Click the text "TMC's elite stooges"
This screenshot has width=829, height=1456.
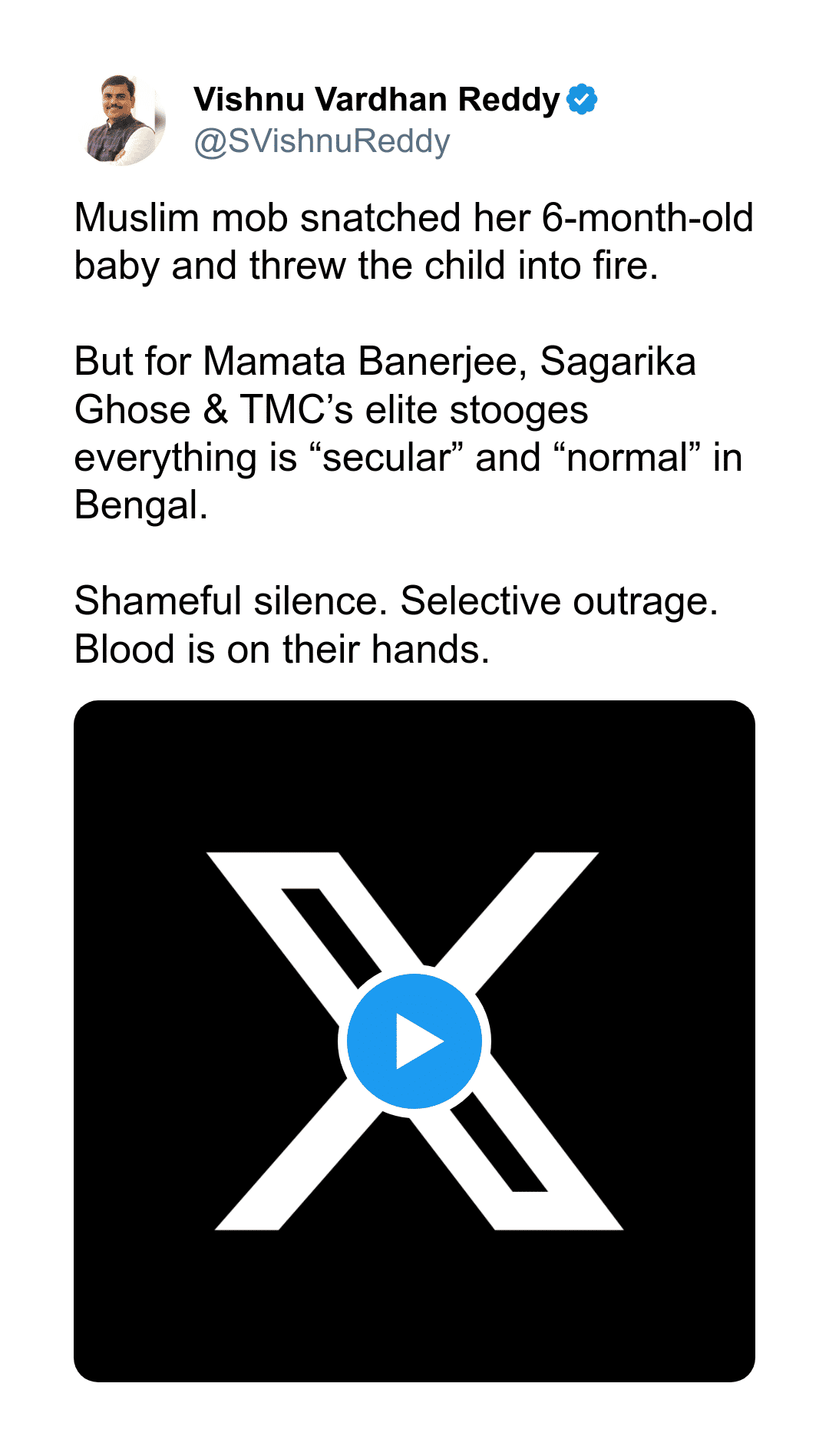414,410
